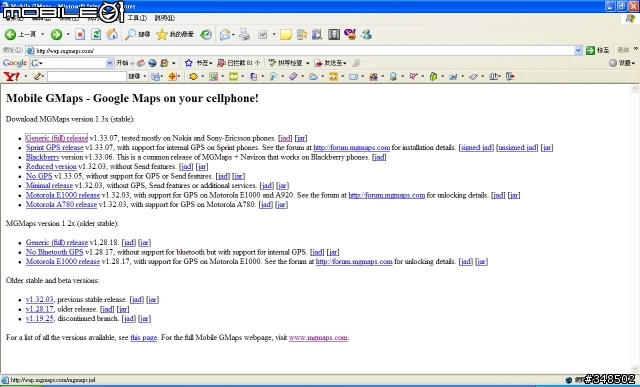Click the Blackberry version link
The height and width of the screenshot is (387, 640).
(x=43, y=157)
